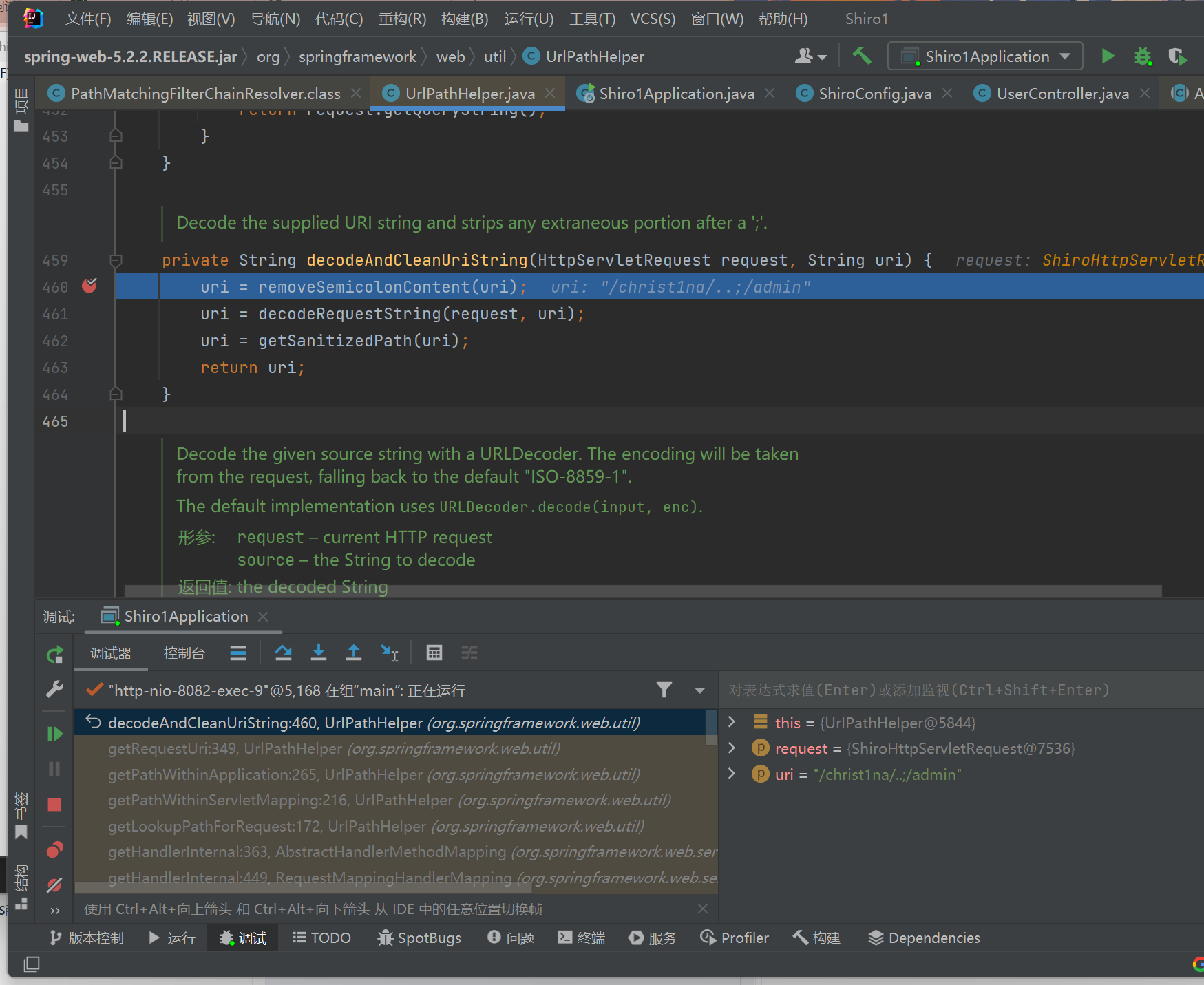This screenshot has height=985, width=1204.
Task: Click the Build project hammer icon
Action: coord(861,56)
